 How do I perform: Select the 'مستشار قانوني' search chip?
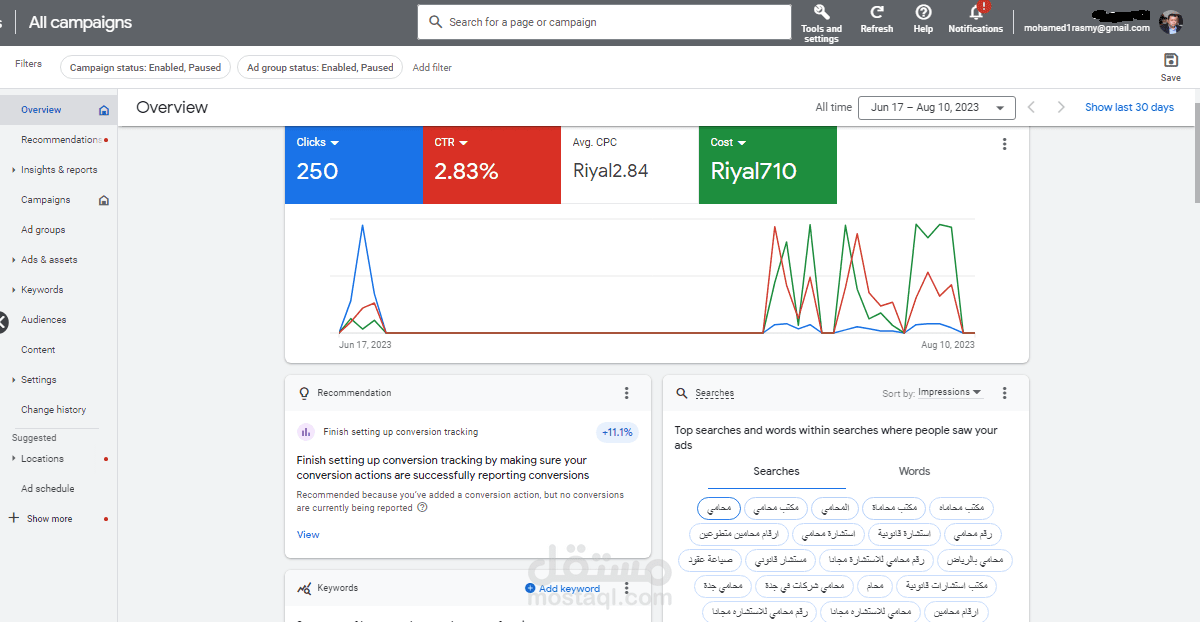pyautogui.click(x=778, y=560)
